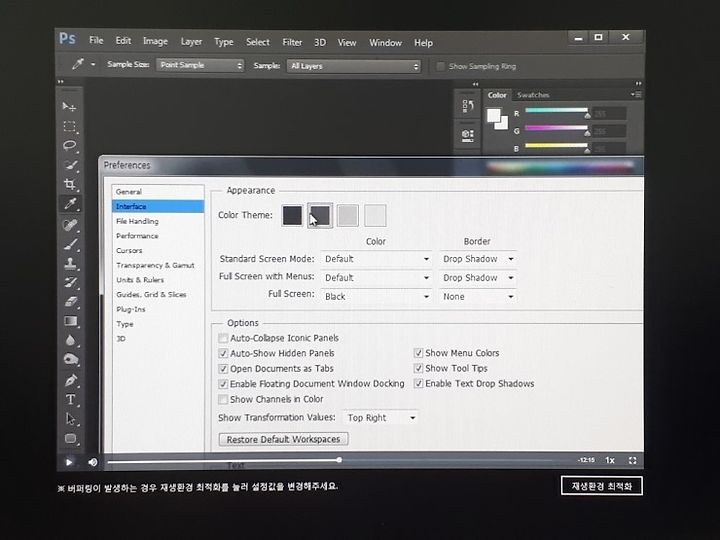The image size is (720, 540).
Task: Select the Healing Brush tool
Action: [x=70, y=225]
